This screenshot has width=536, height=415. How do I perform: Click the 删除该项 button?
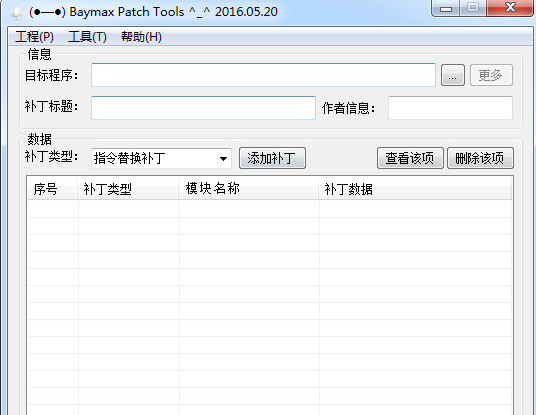coord(480,158)
